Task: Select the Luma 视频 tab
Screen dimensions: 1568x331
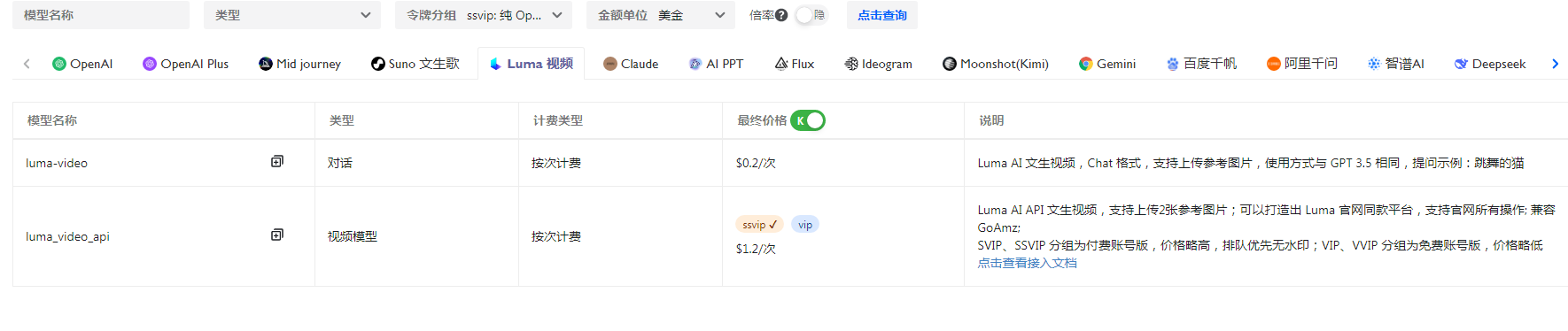Action: pos(532,64)
